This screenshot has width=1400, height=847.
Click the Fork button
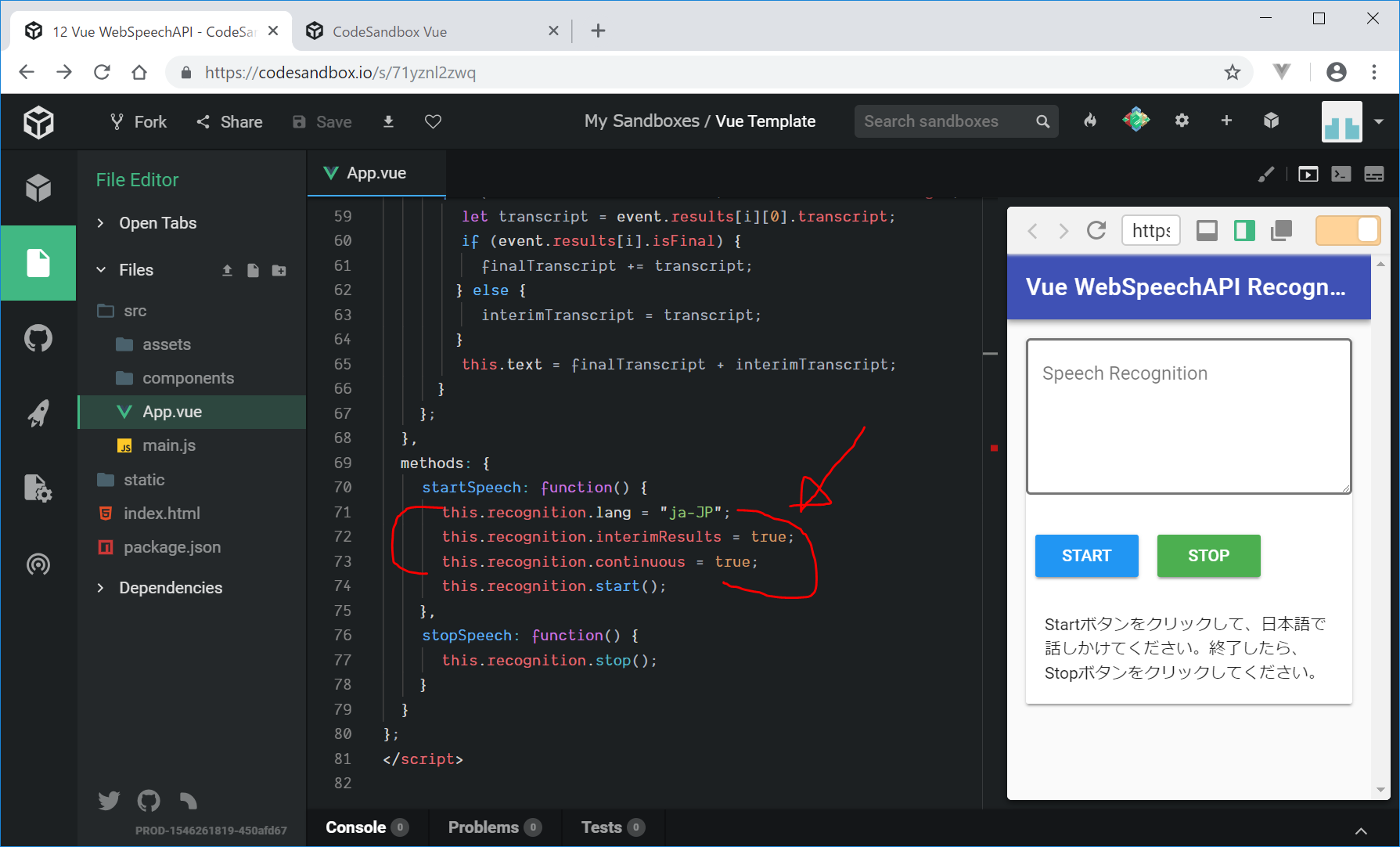tap(139, 121)
